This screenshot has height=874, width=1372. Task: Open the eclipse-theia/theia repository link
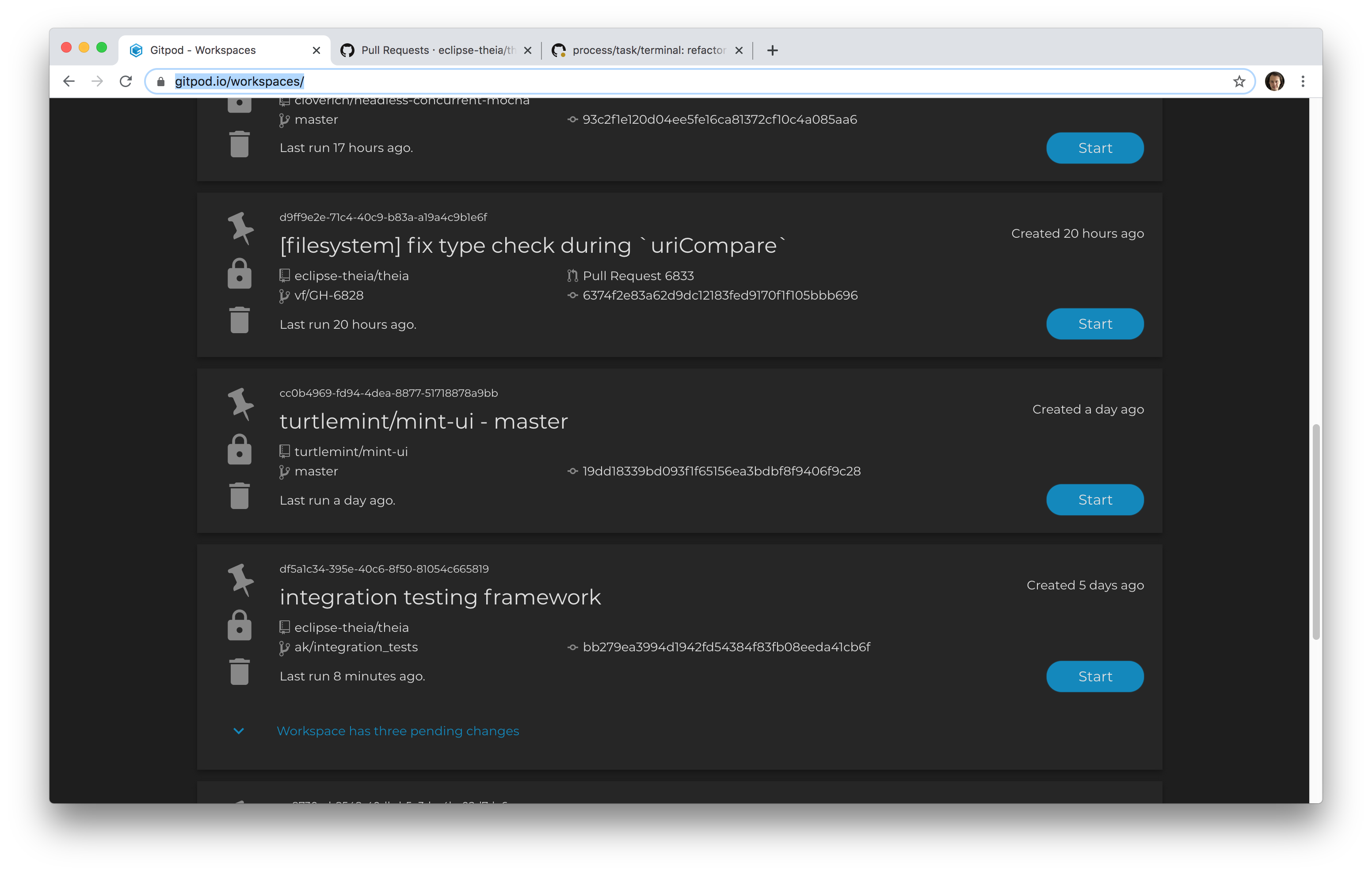351,275
